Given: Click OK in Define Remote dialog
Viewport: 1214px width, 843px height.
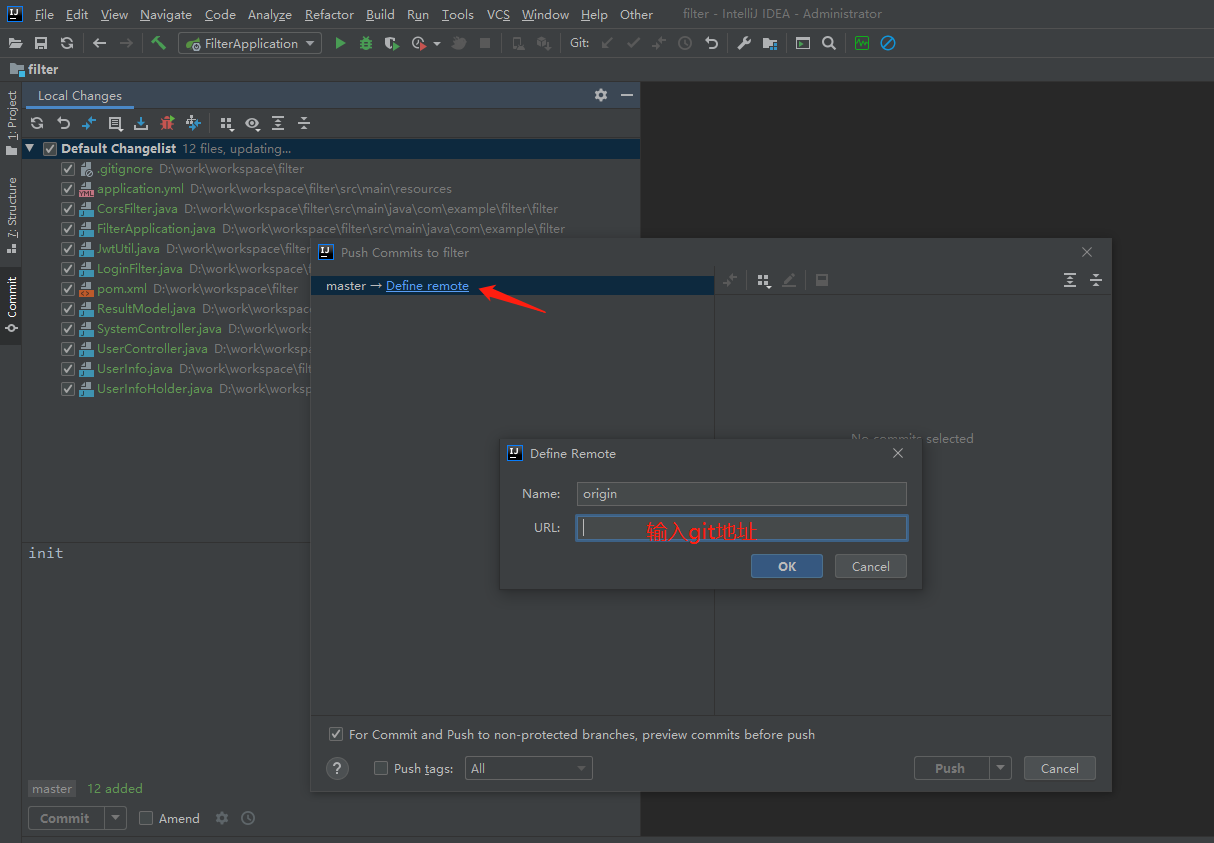Looking at the screenshot, I should click(x=786, y=566).
